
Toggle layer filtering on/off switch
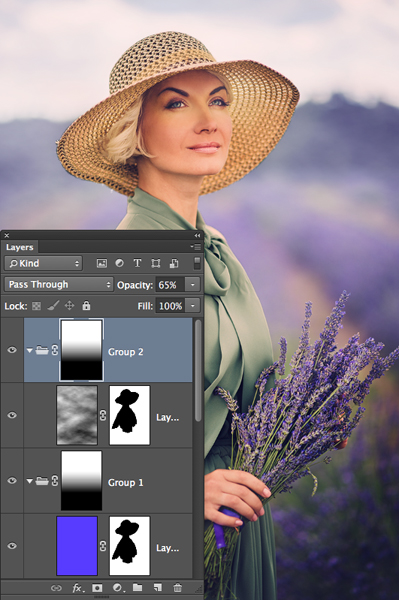click(x=197, y=263)
